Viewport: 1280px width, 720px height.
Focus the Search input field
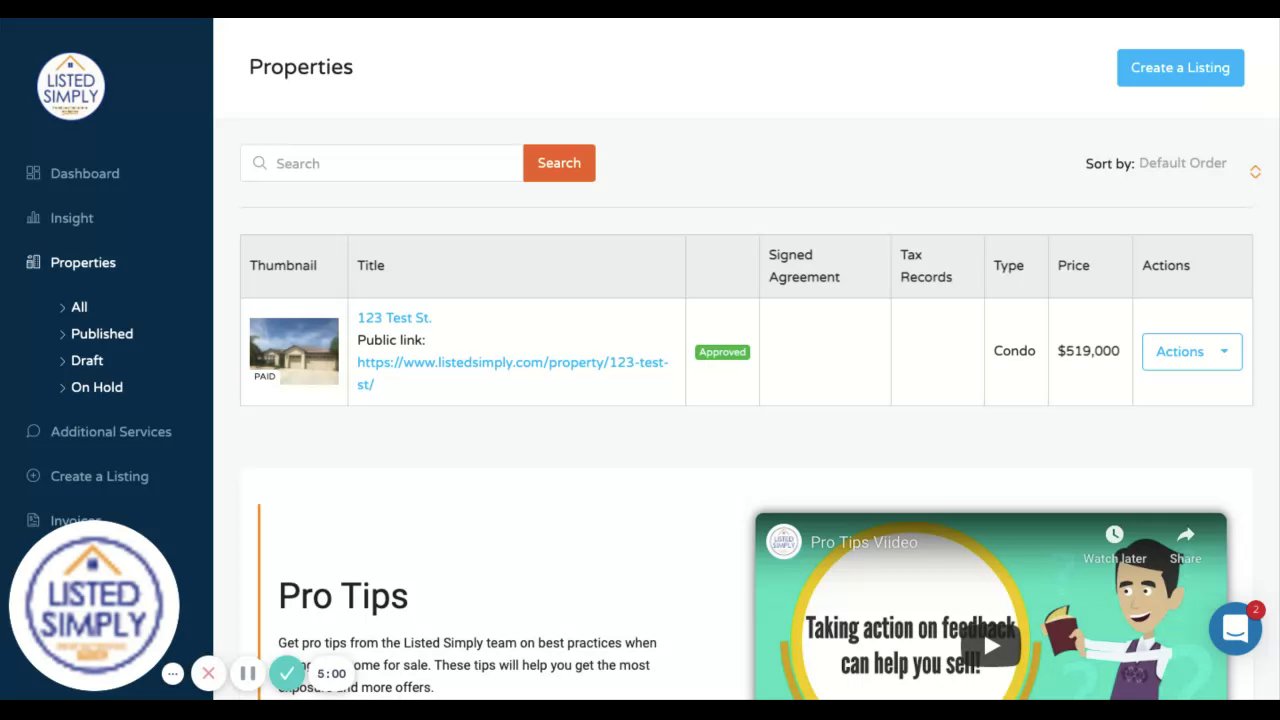(381, 163)
